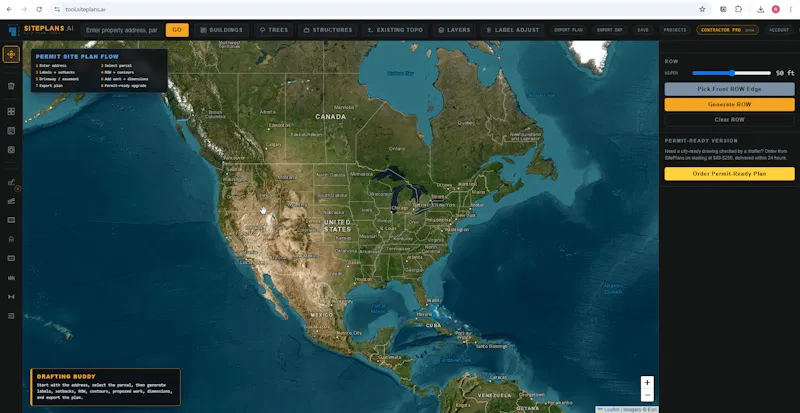Click the stair-step shaped sidebar icon
800x413 pixels.
pyautogui.click(x=11, y=201)
